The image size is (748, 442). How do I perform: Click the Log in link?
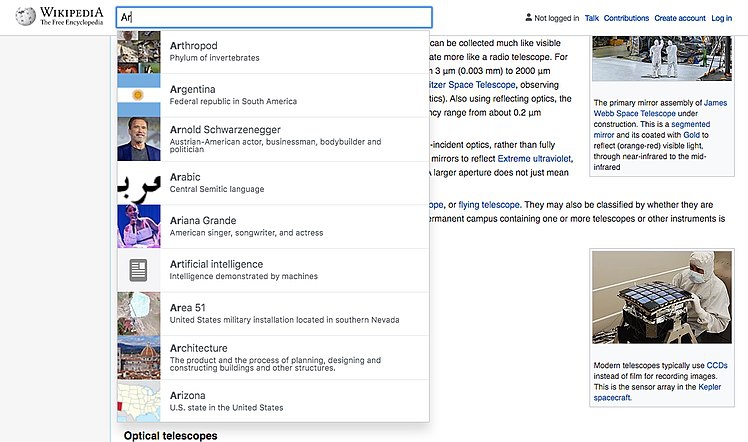click(721, 18)
